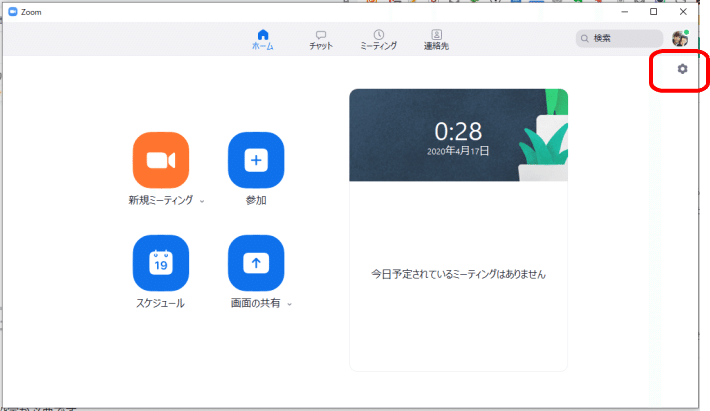Click the blue Join (参加) plus icon

256,160
